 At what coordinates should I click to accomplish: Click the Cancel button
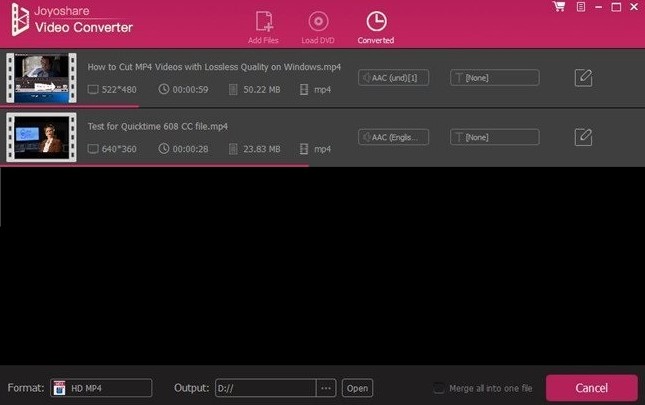point(592,388)
